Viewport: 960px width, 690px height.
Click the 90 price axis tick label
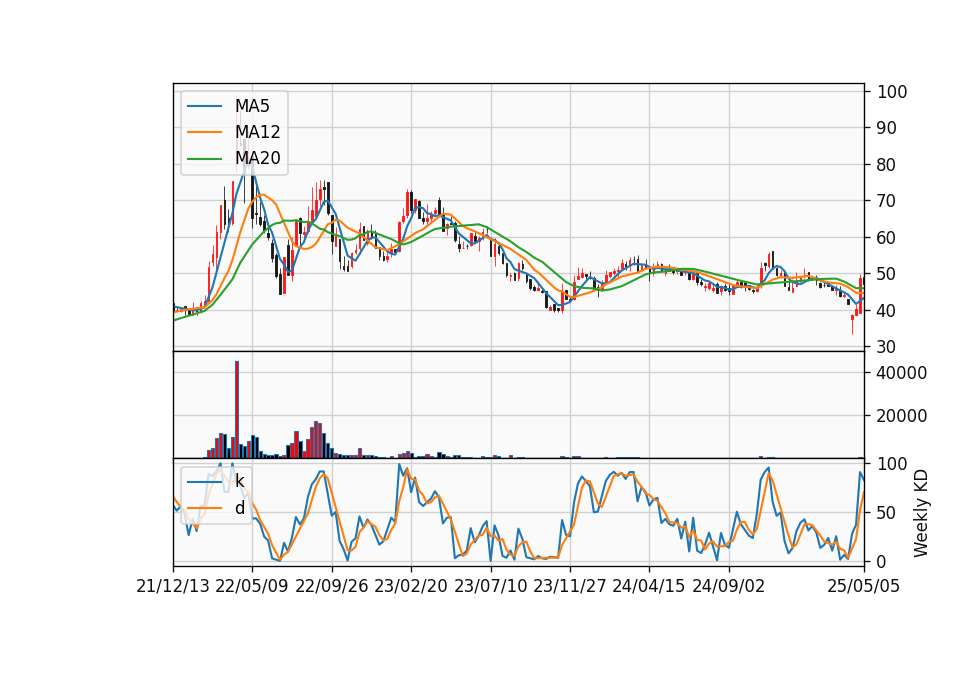pos(887,128)
